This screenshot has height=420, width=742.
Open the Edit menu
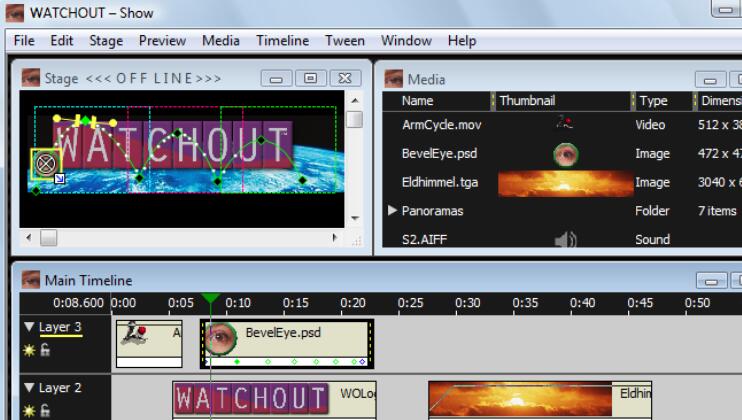pos(62,41)
